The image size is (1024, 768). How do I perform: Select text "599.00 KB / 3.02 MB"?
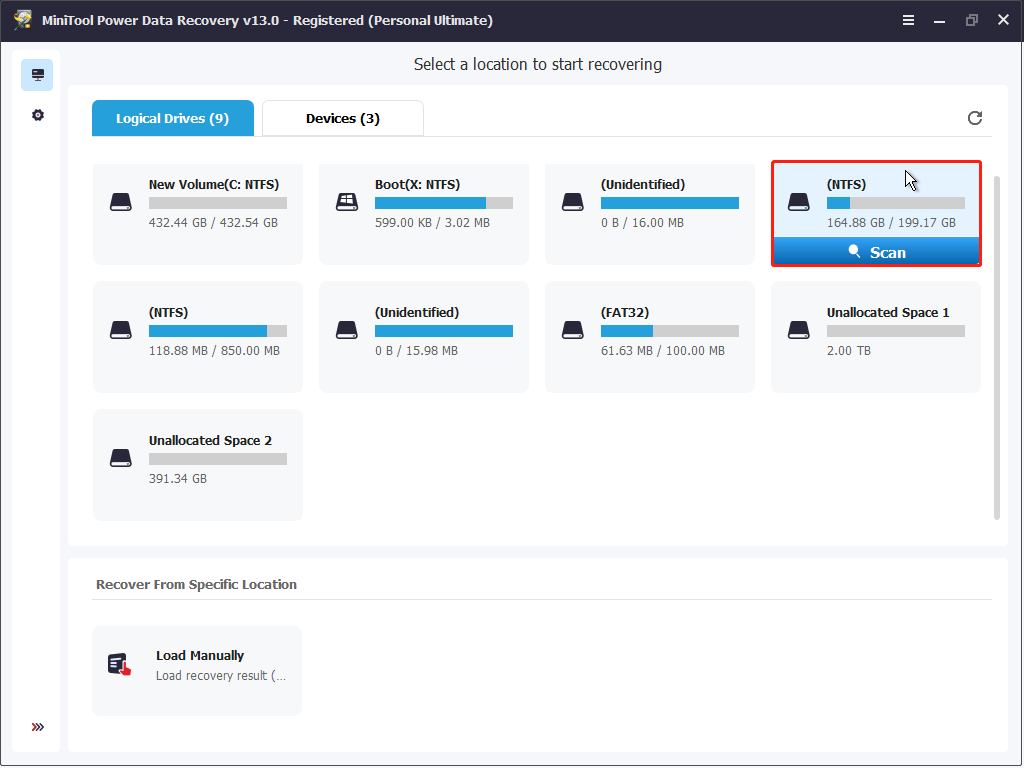pyautogui.click(x=432, y=223)
